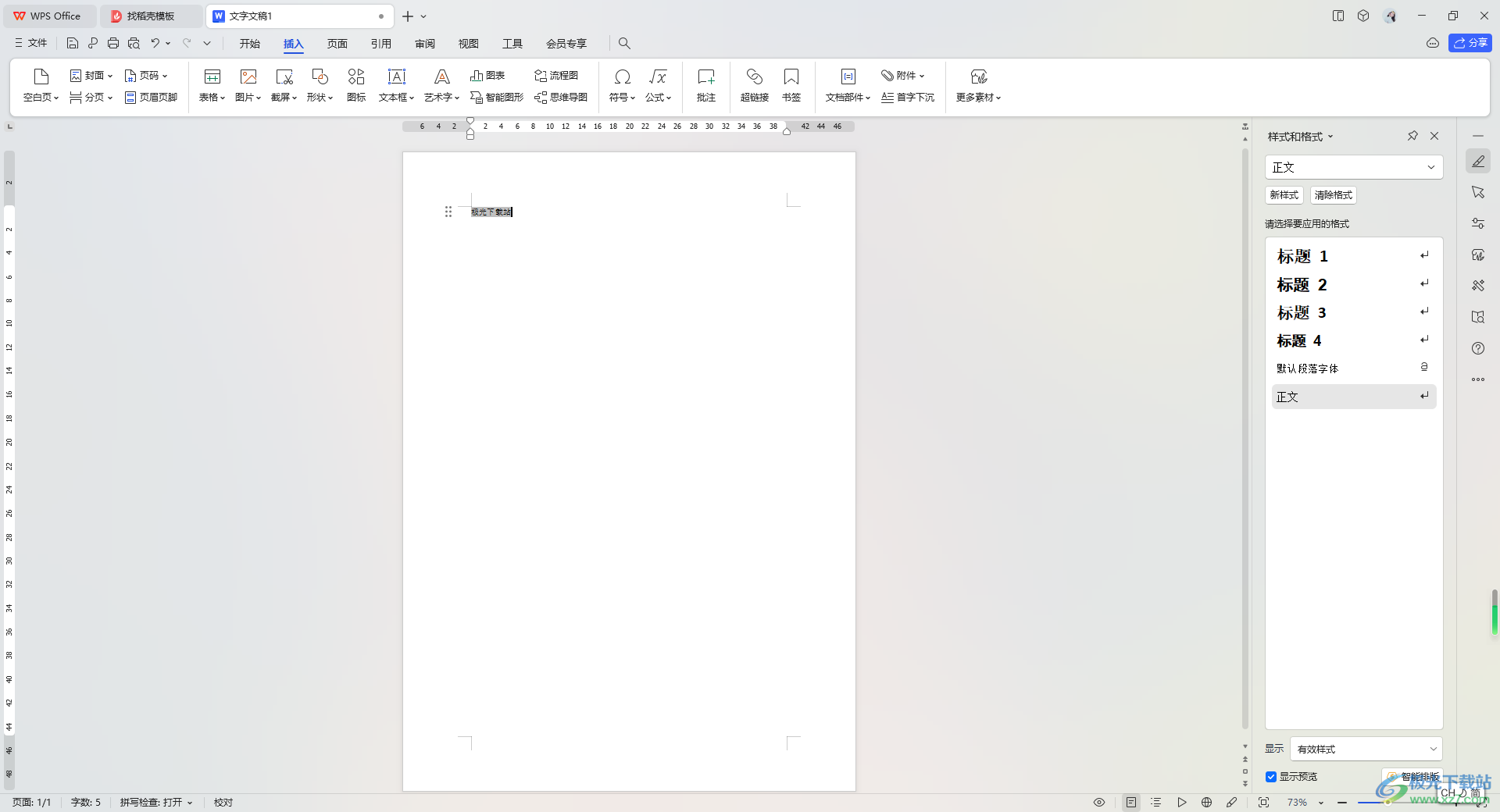Uncheck the show preview (显示预览) checkbox

[x=1271, y=777]
